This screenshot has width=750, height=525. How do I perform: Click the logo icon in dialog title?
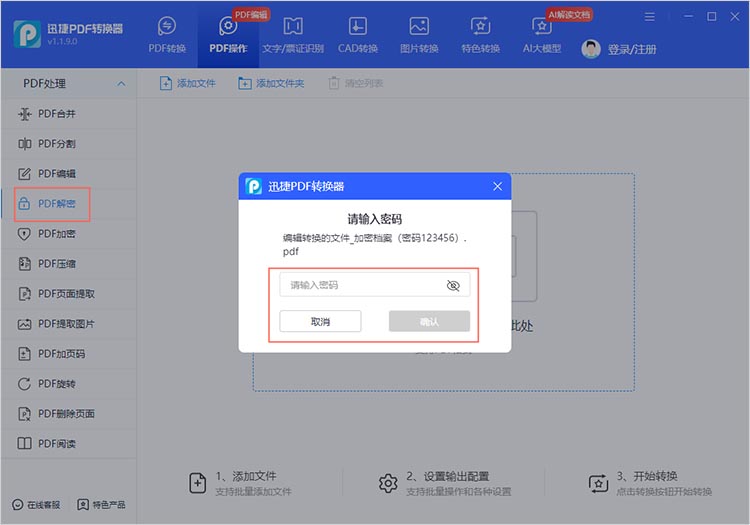coord(254,186)
